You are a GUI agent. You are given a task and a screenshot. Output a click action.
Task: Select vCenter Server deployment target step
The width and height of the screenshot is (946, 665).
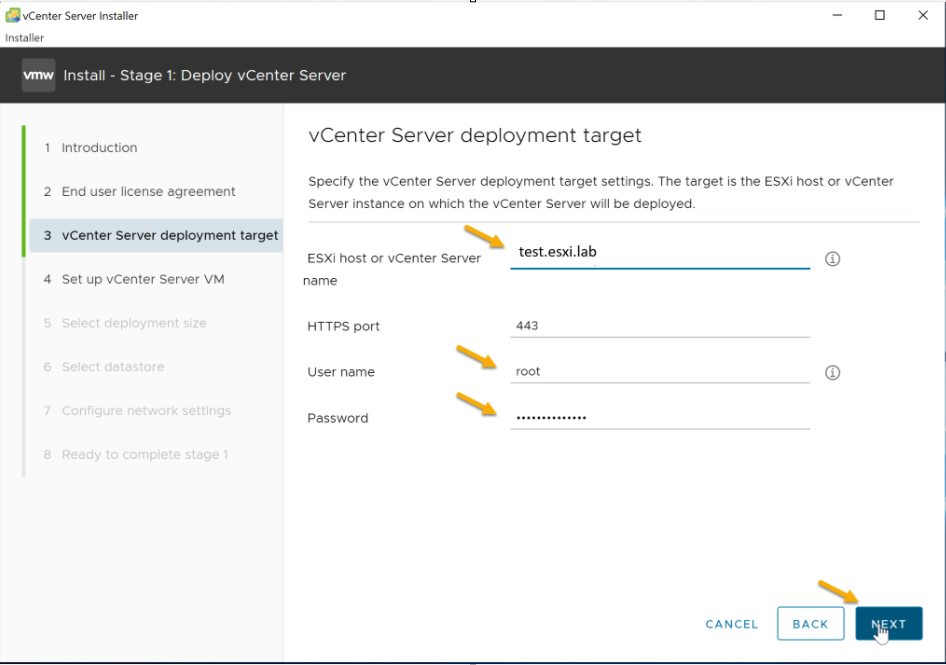[169, 236]
